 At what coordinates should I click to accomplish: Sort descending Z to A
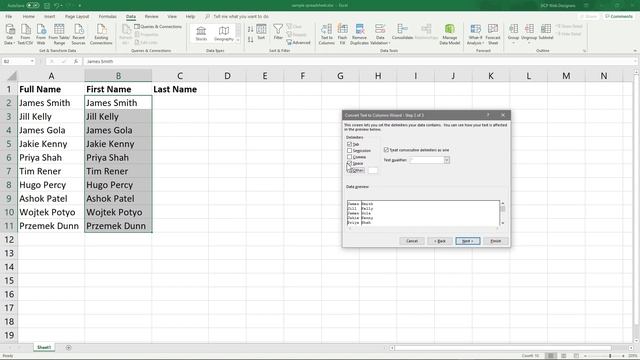(250, 39)
